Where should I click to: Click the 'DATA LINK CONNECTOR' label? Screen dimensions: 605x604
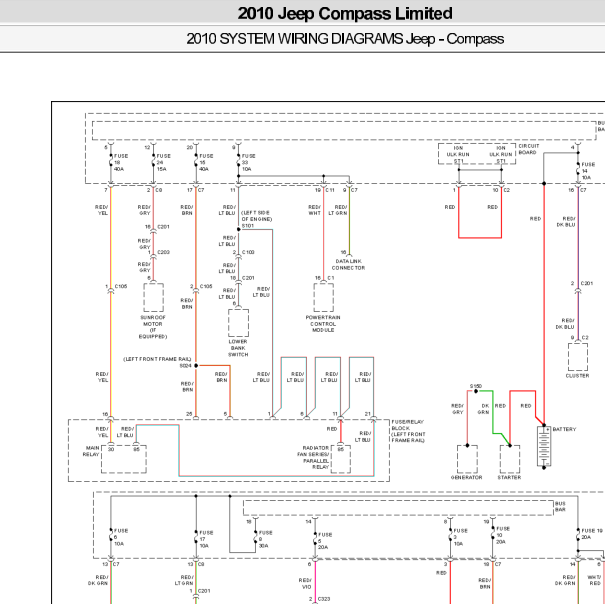tap(348, 264)
